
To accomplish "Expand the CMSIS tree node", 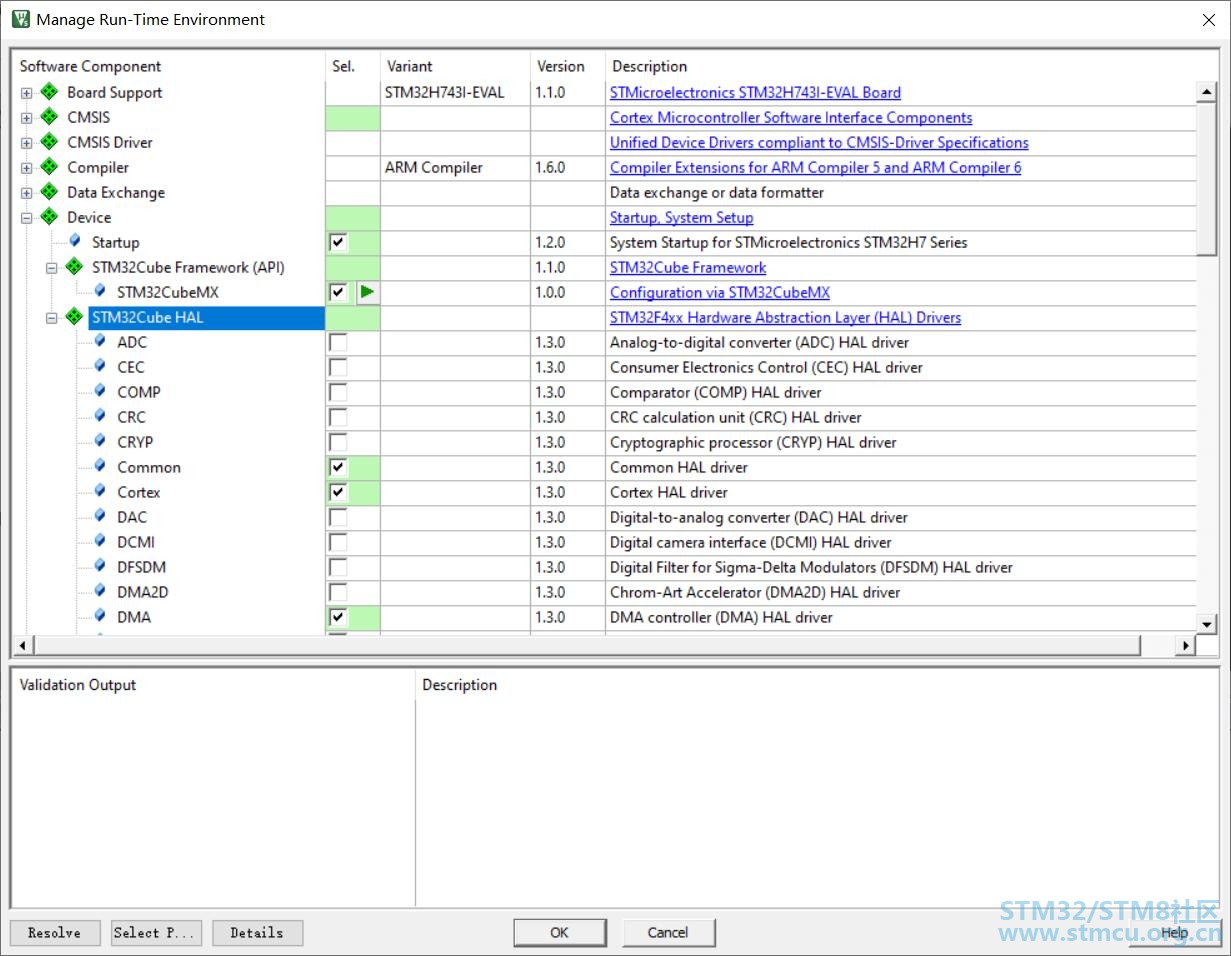I will pos(27,118).
